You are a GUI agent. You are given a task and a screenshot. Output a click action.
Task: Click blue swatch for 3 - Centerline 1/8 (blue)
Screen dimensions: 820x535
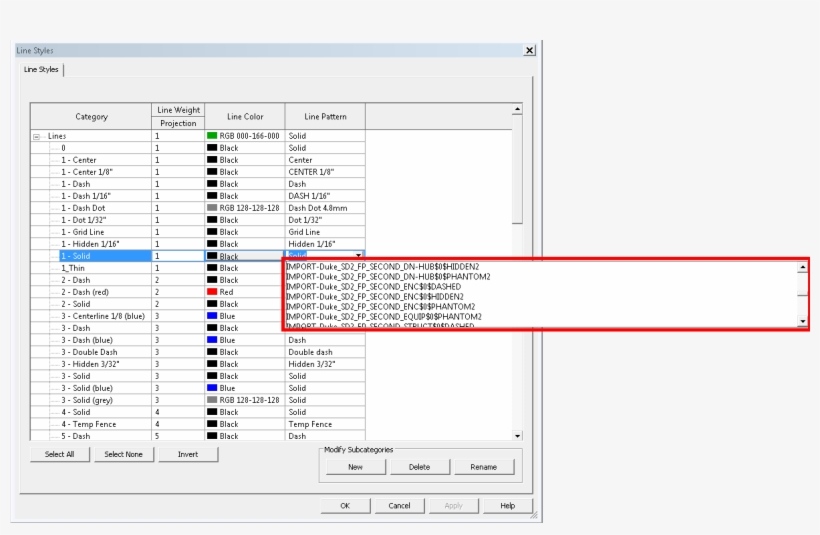click(x=212, y=316)
